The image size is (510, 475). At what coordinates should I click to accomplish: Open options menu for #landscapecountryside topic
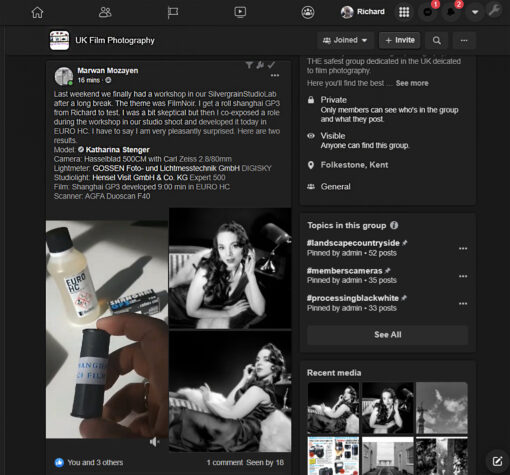coord(463,248)
